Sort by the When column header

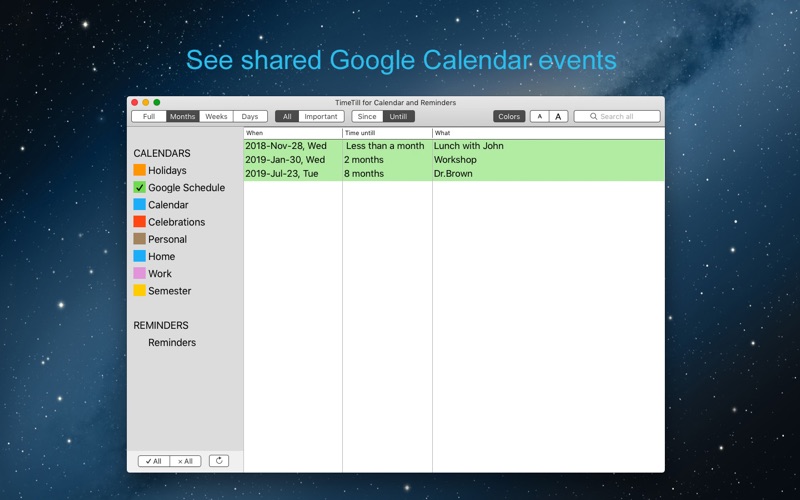pos(293,133)
